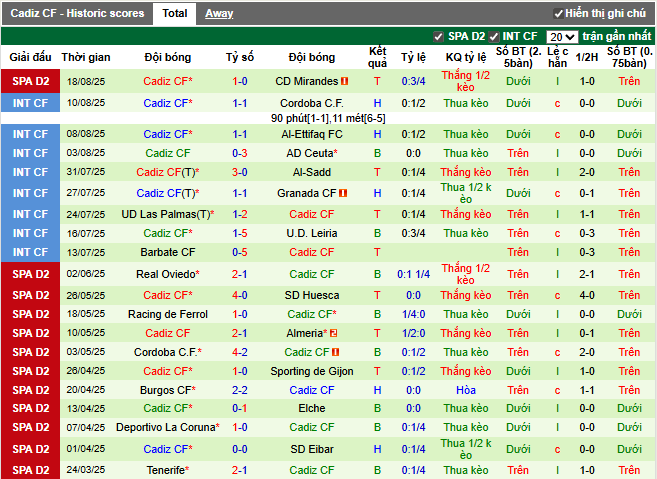
Task: Click the 3-0 score against Al-Sadd
Action: (240, 172)
